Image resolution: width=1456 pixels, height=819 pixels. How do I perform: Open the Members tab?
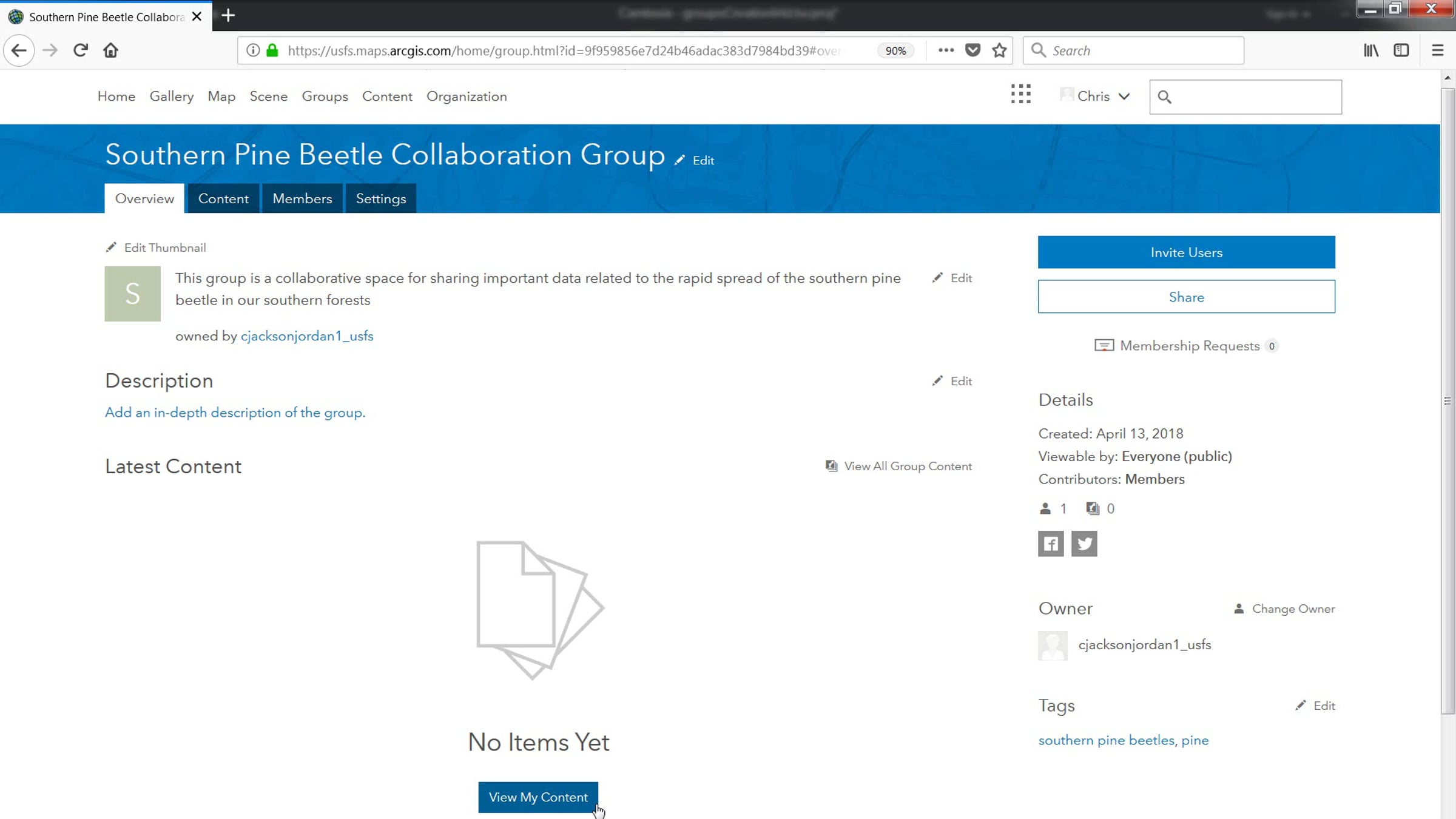pos(302,198)
